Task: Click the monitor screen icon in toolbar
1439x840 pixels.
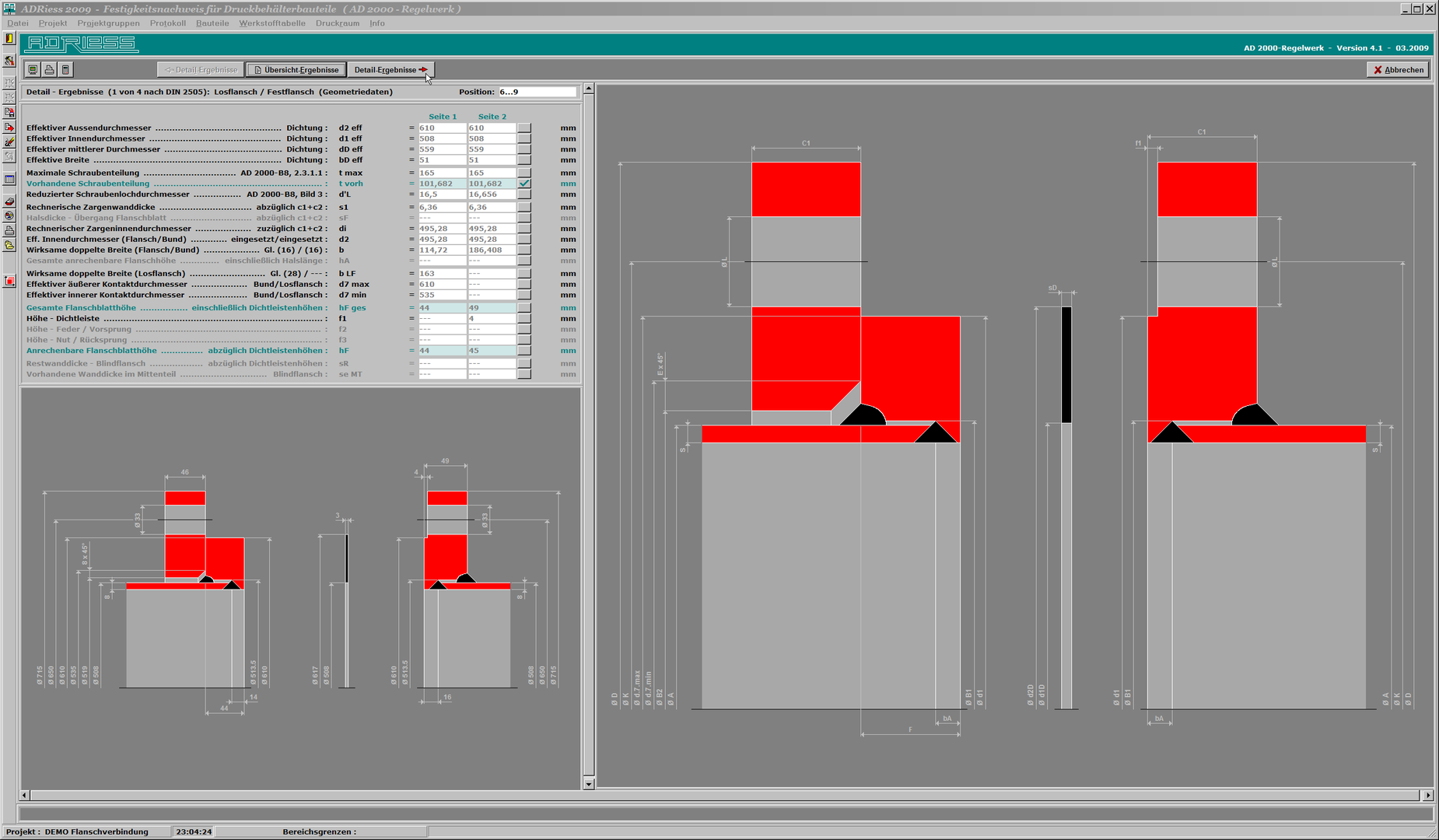Action: [33, 70]
